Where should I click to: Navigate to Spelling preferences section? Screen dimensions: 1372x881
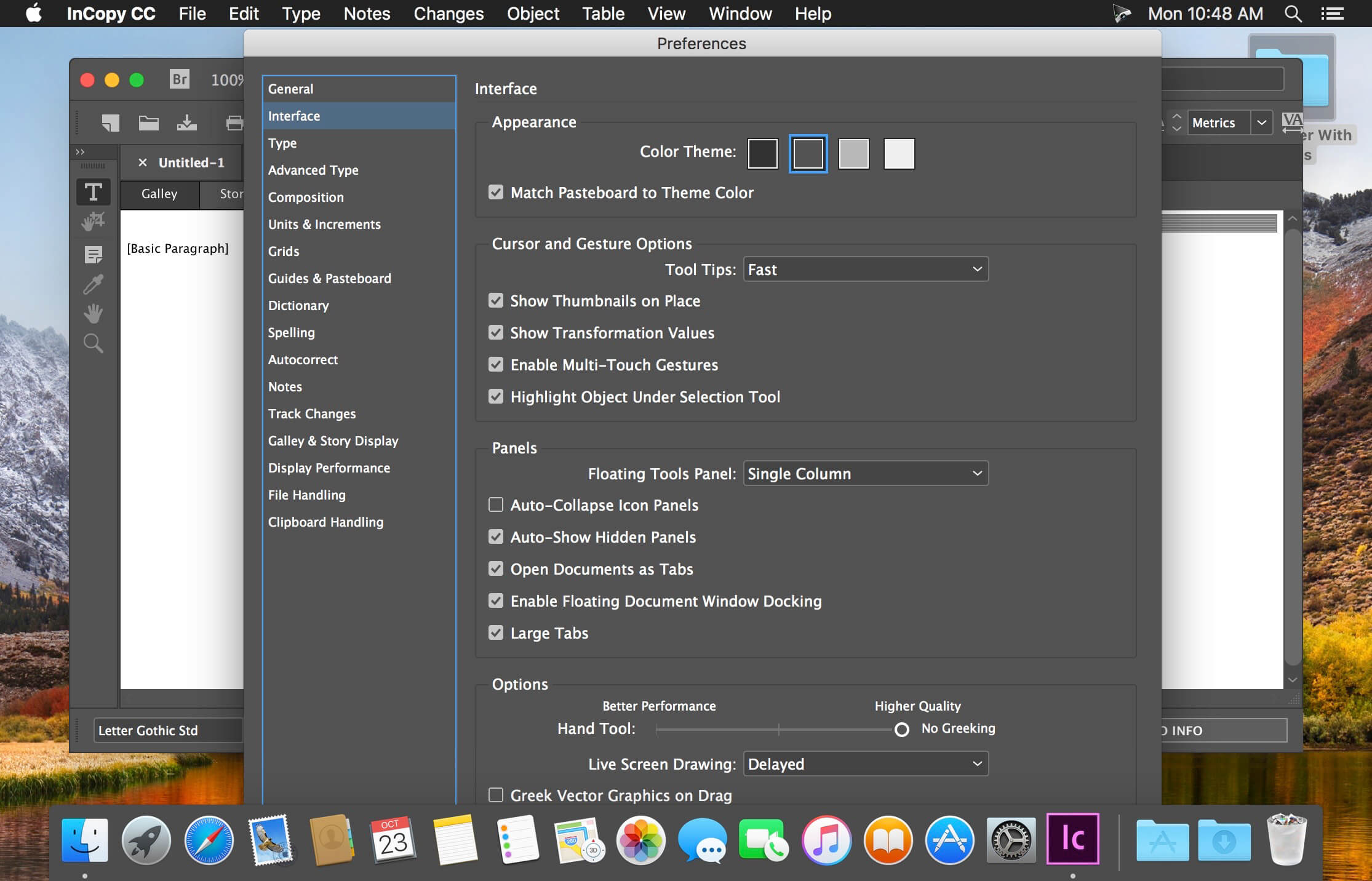291,332
